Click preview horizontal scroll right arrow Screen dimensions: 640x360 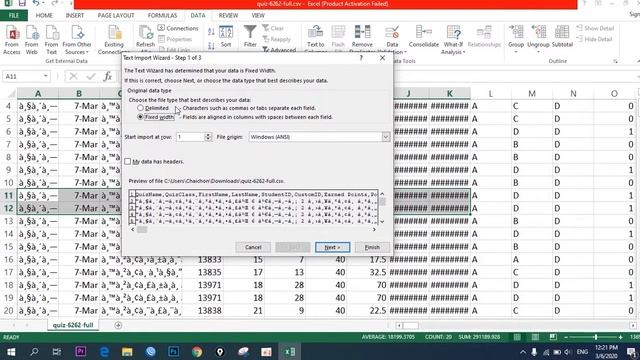click(374, 230)
